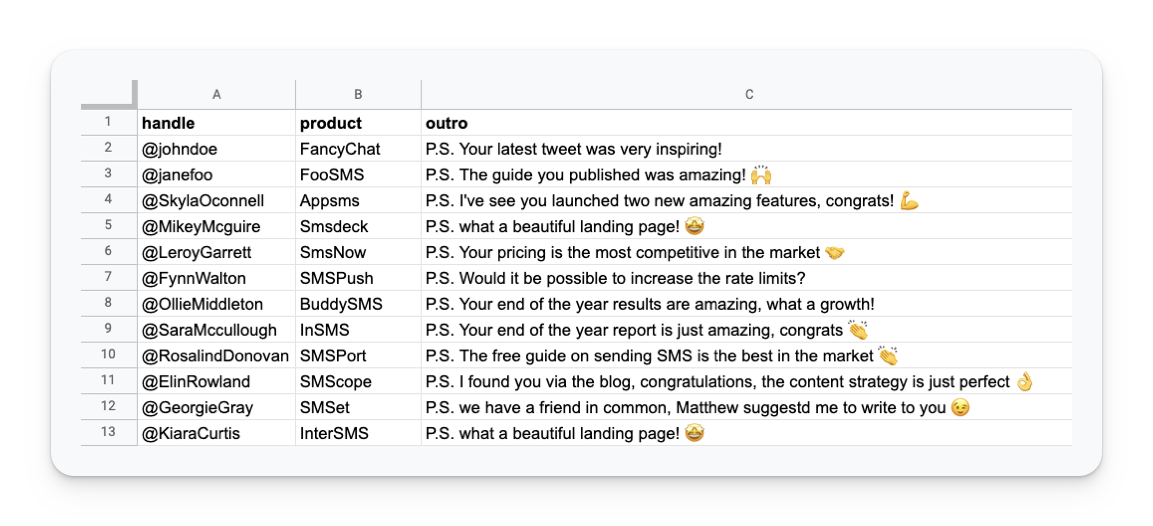Click the @OllieMiddleton handle cell

(216, 304)
